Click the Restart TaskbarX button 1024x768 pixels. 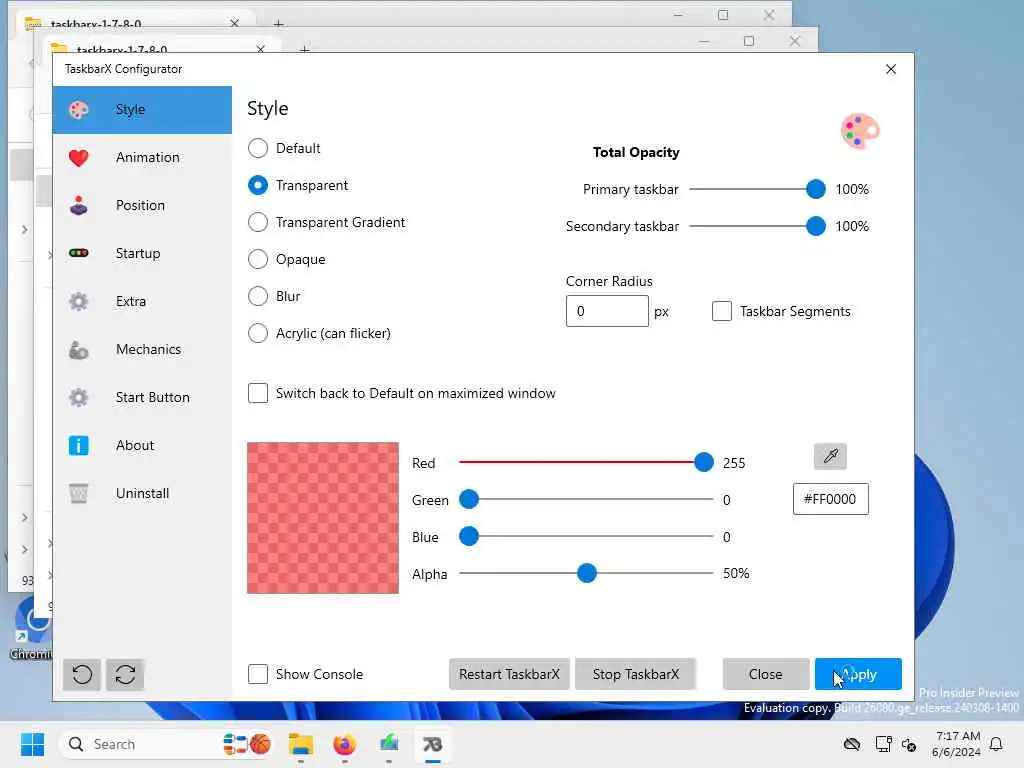tap(509, 674)
